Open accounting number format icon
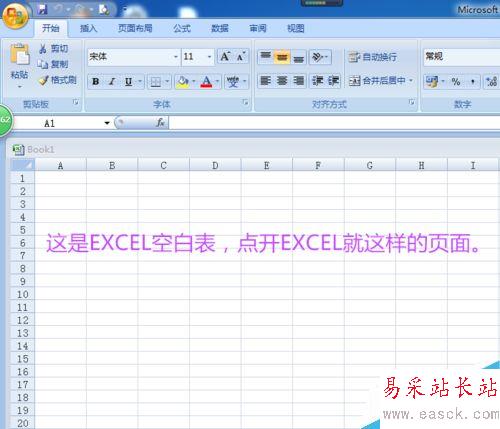 pos(432,81)
